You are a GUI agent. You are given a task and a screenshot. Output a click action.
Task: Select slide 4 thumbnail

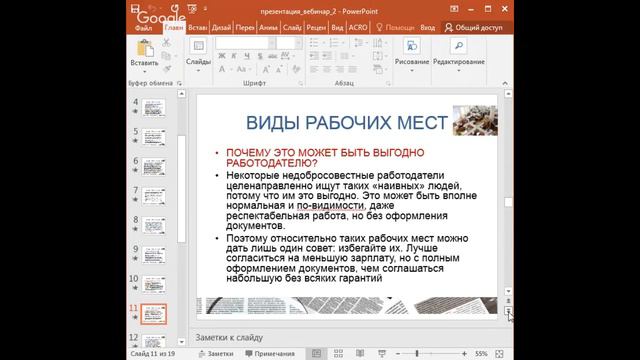tap(154, 108)
